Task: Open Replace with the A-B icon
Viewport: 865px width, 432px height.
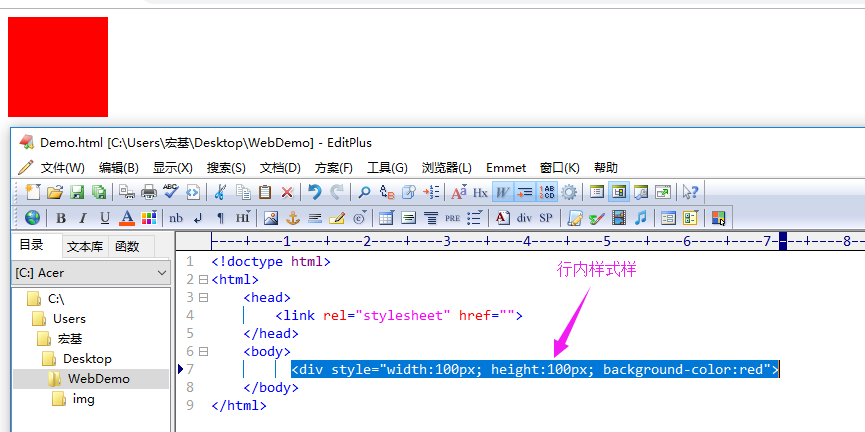Action: (x=387, y=192)
